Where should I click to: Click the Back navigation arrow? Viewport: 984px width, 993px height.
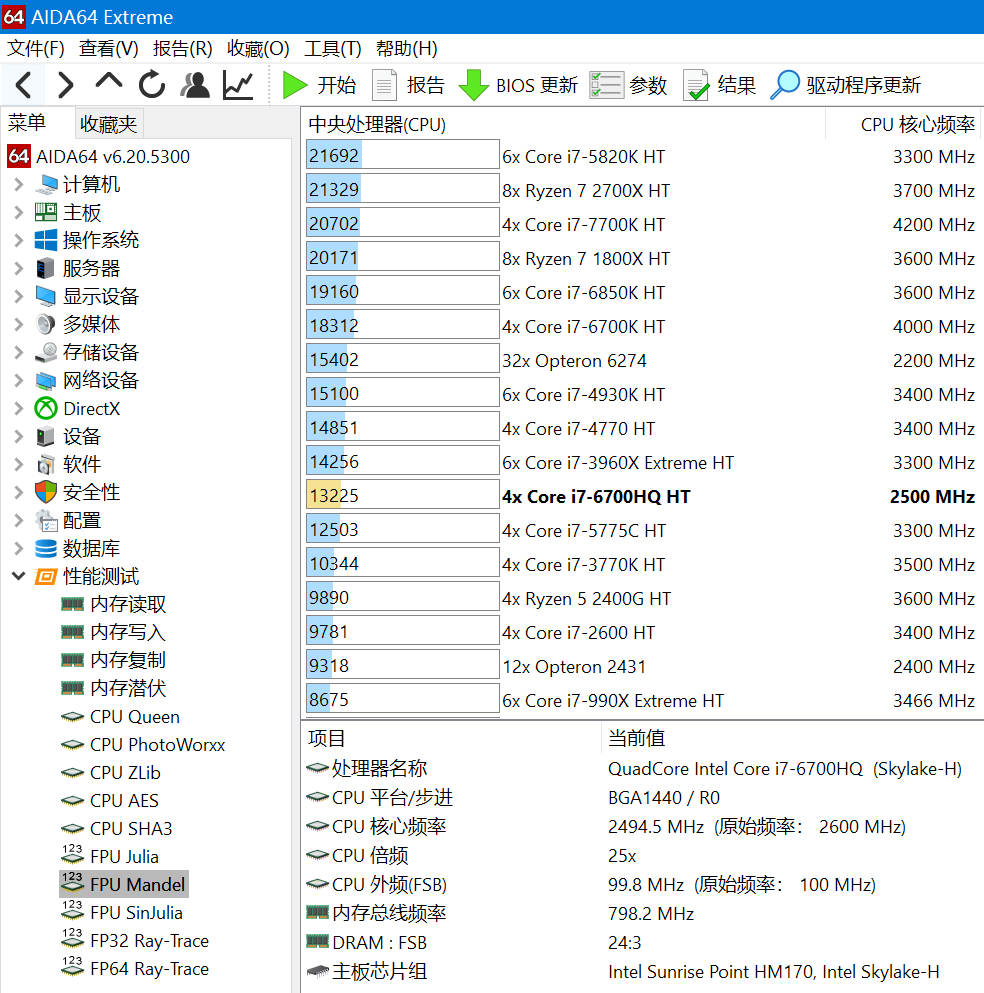pos(23,85)
